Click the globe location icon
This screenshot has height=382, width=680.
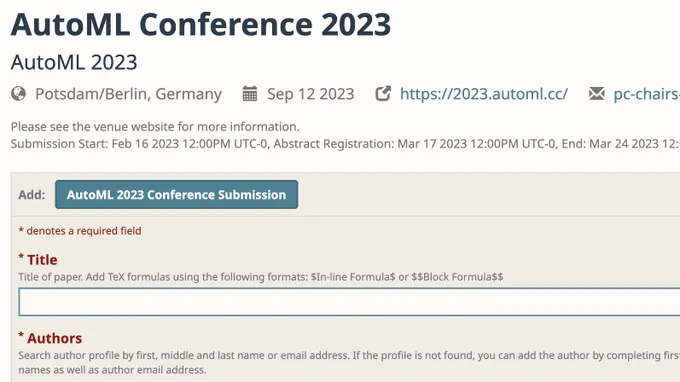pyautogui.click(x=18, y=94)
